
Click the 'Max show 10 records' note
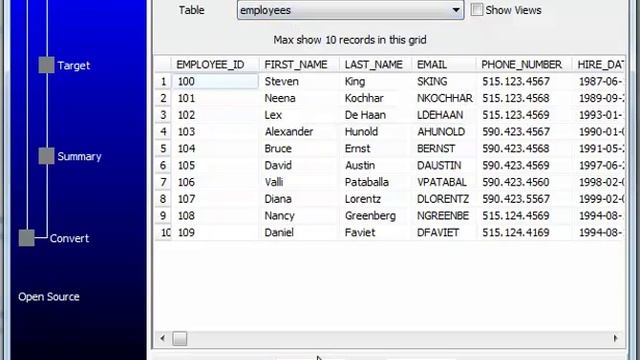(350, 40)
